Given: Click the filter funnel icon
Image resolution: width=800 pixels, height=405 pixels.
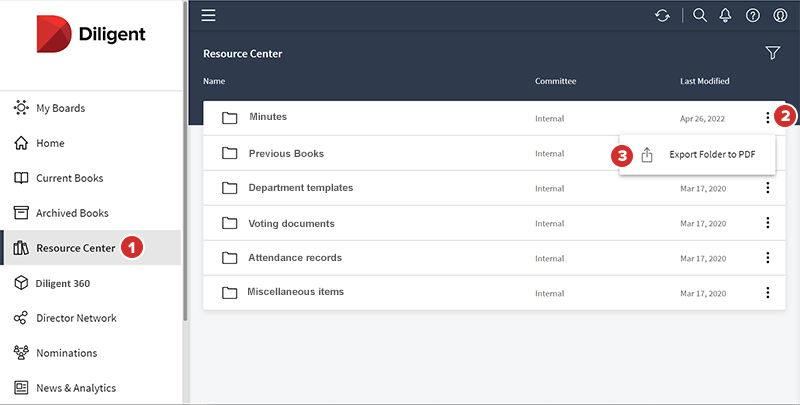Looking at the screenshot, I should point(772,53).
